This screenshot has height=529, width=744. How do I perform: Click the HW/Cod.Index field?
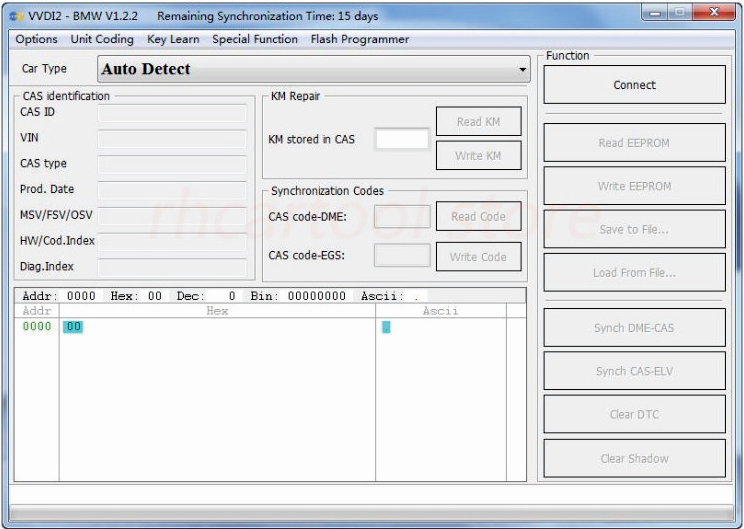(x=172, y=241)
